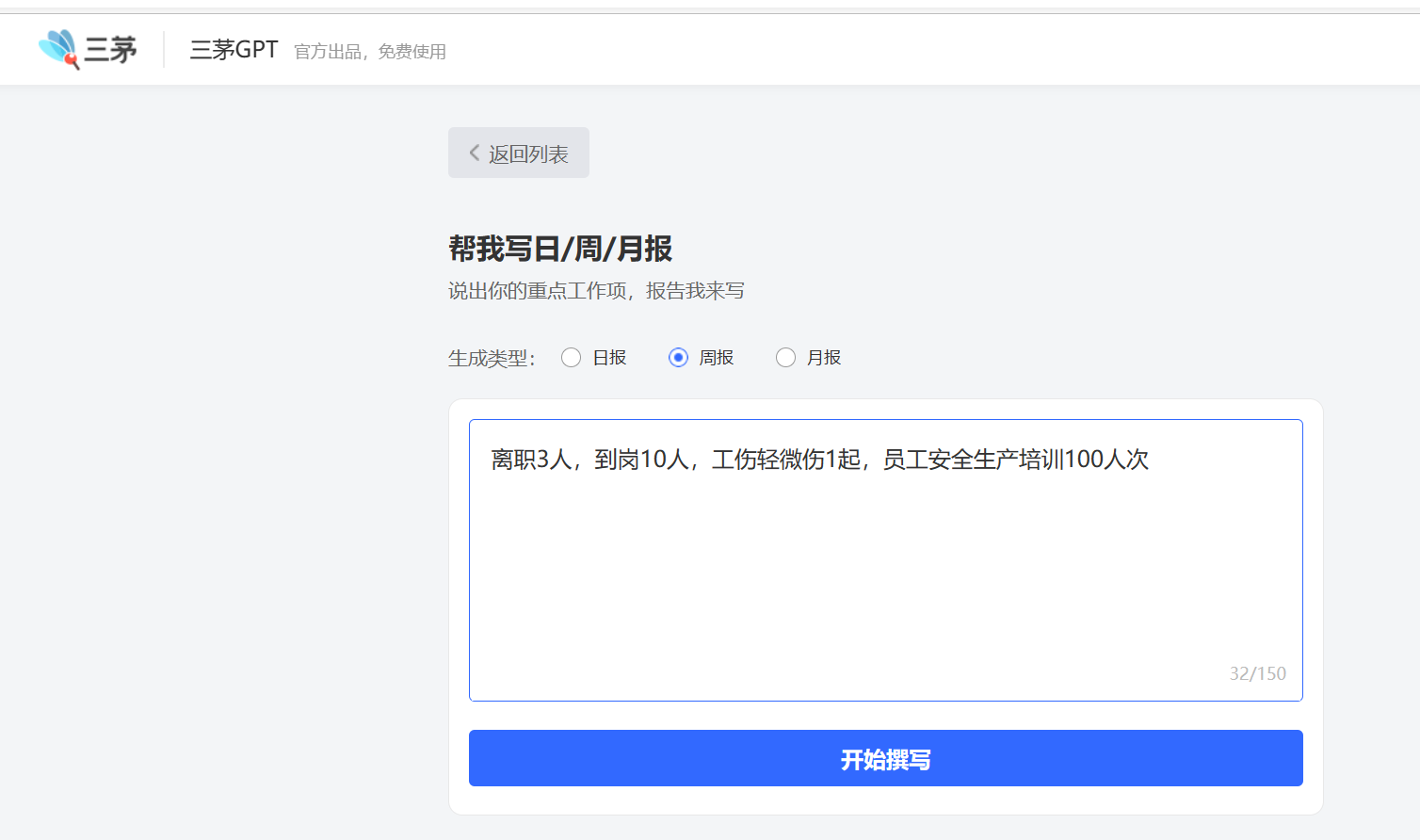Click the 说出你的重点工作项 subtitle

coord(596,291)
